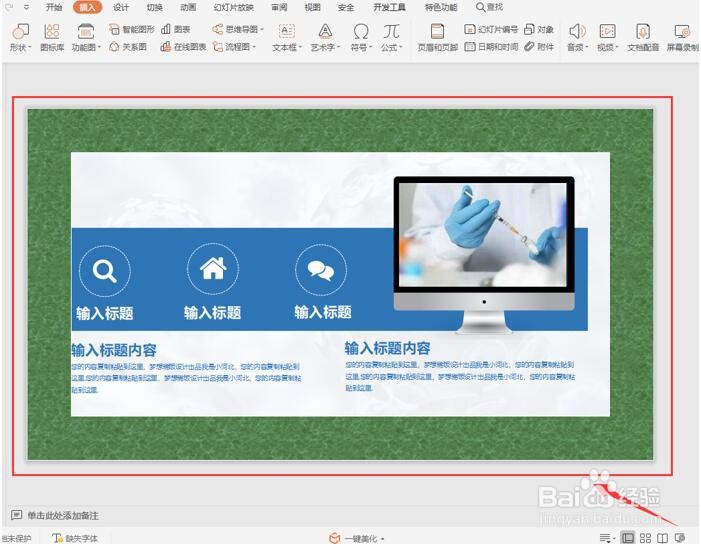701x544 pixels.
Task: Open the 视图 tab
Action: pyautogui.click(x=312, y=7)
